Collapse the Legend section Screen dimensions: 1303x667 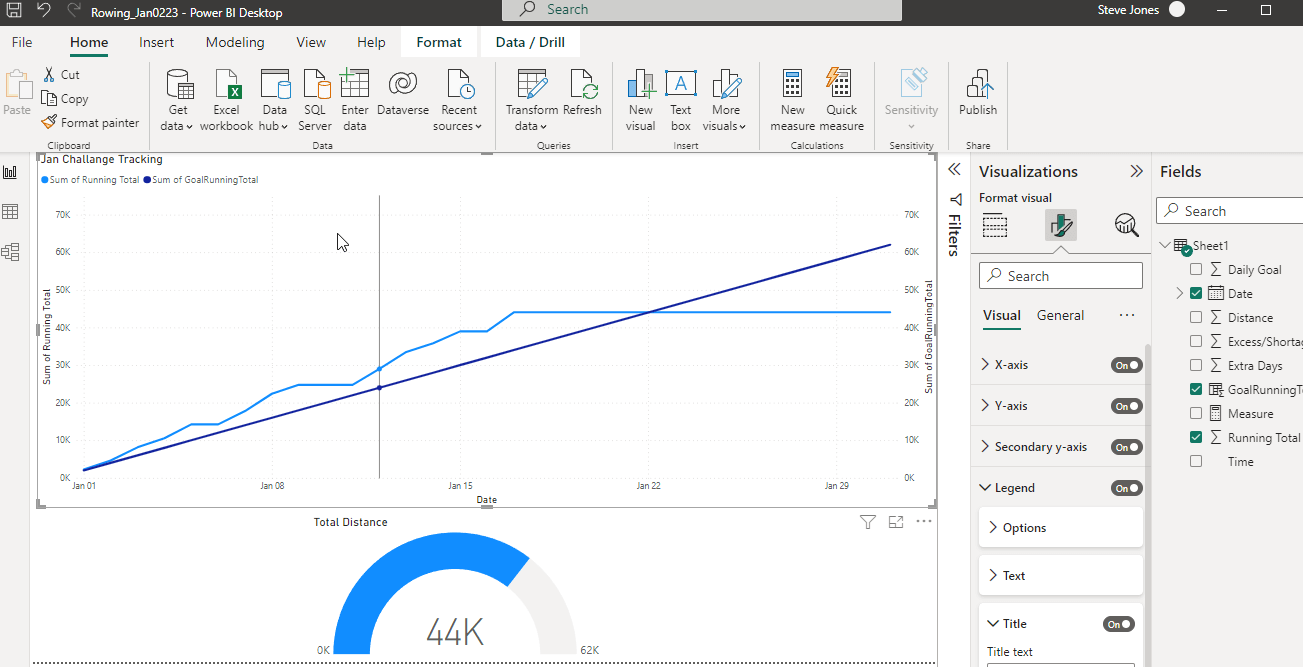click(x=986, y=488)
